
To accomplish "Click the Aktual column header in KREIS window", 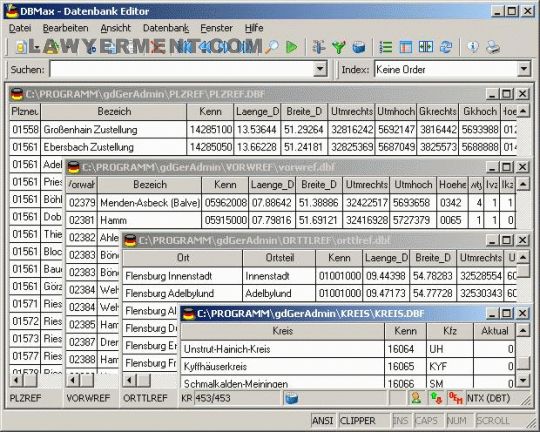I will pyautogui.click(x=495, y=331).
